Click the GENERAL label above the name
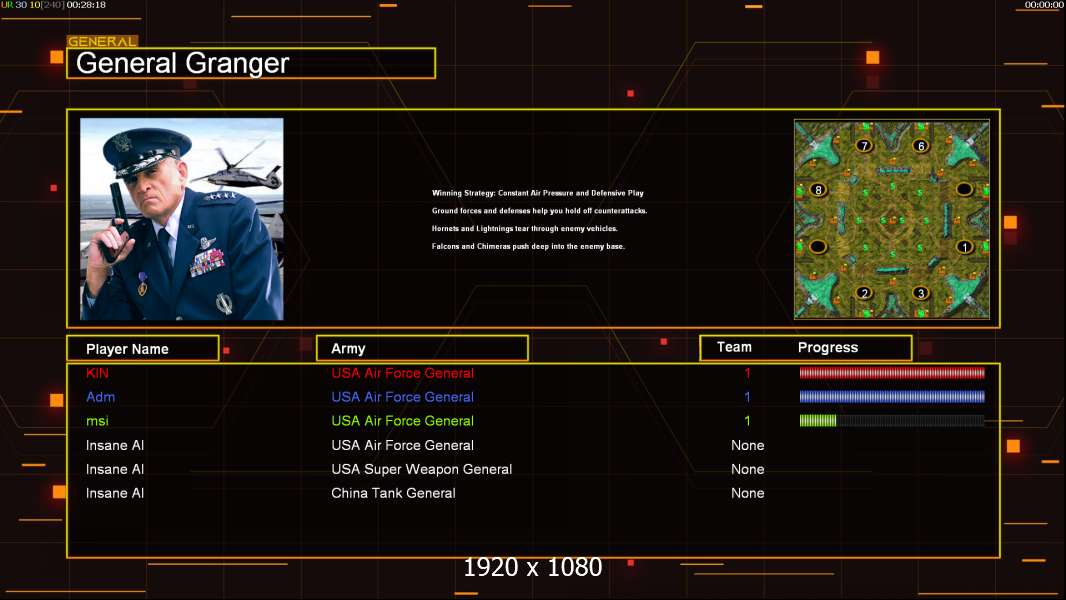 point(102,41)
